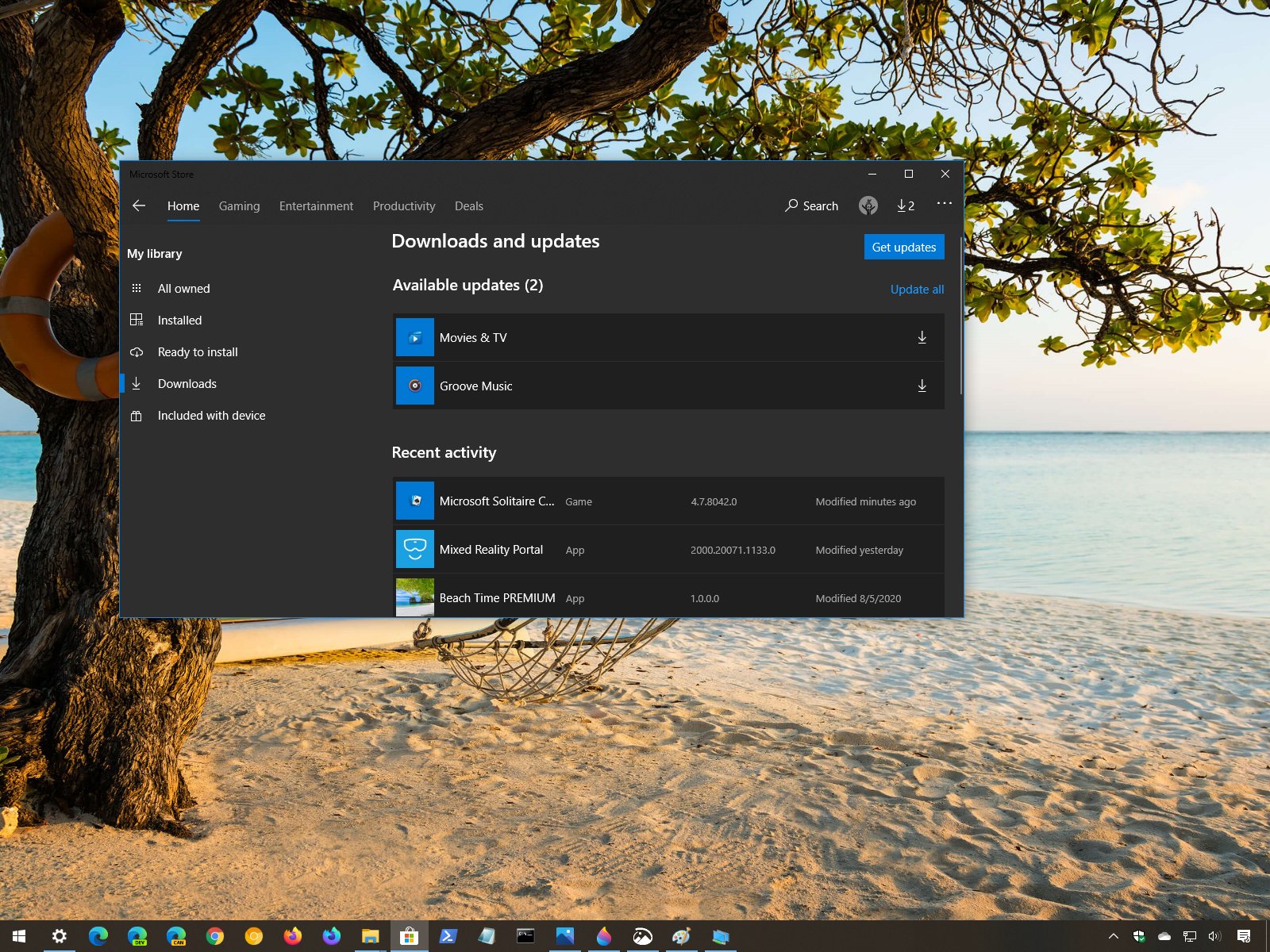This screenshot has width=1270, height=952.
Task: Expand the Start menu
Action: pyautogui.click(x=17, y=936)
